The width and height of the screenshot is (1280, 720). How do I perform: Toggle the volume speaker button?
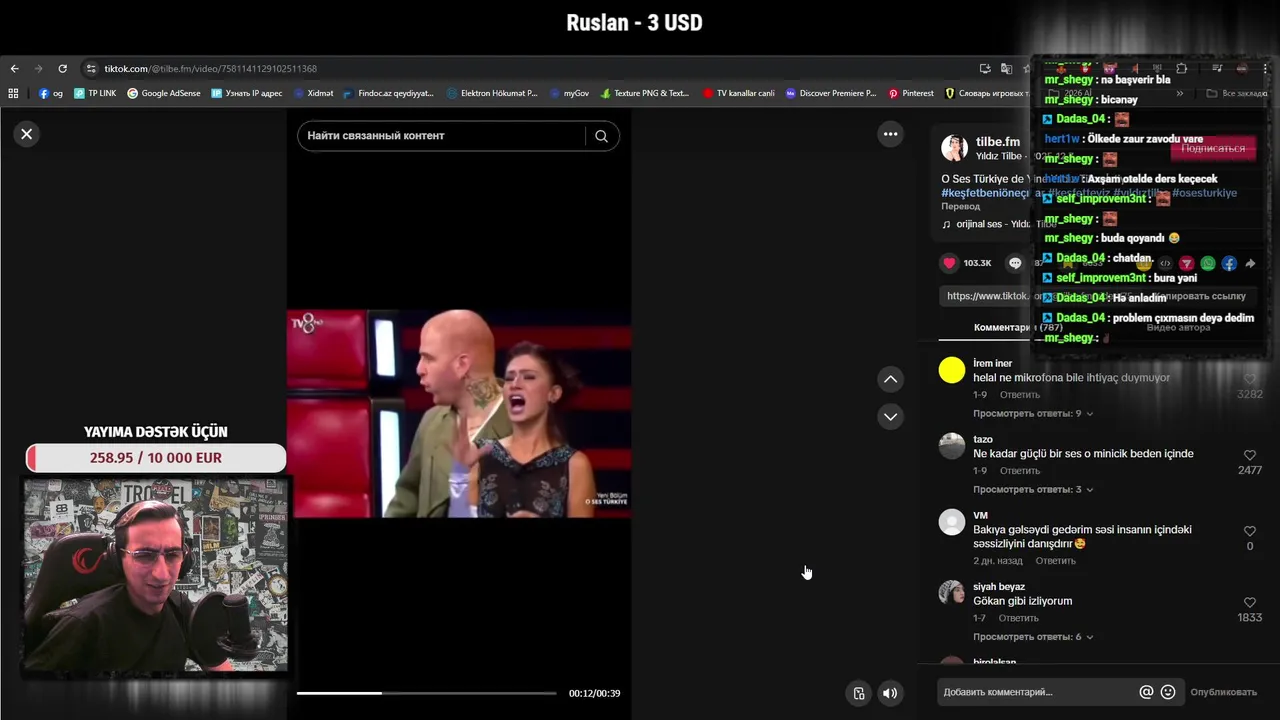pyautogui.click(x=890, y=693)
